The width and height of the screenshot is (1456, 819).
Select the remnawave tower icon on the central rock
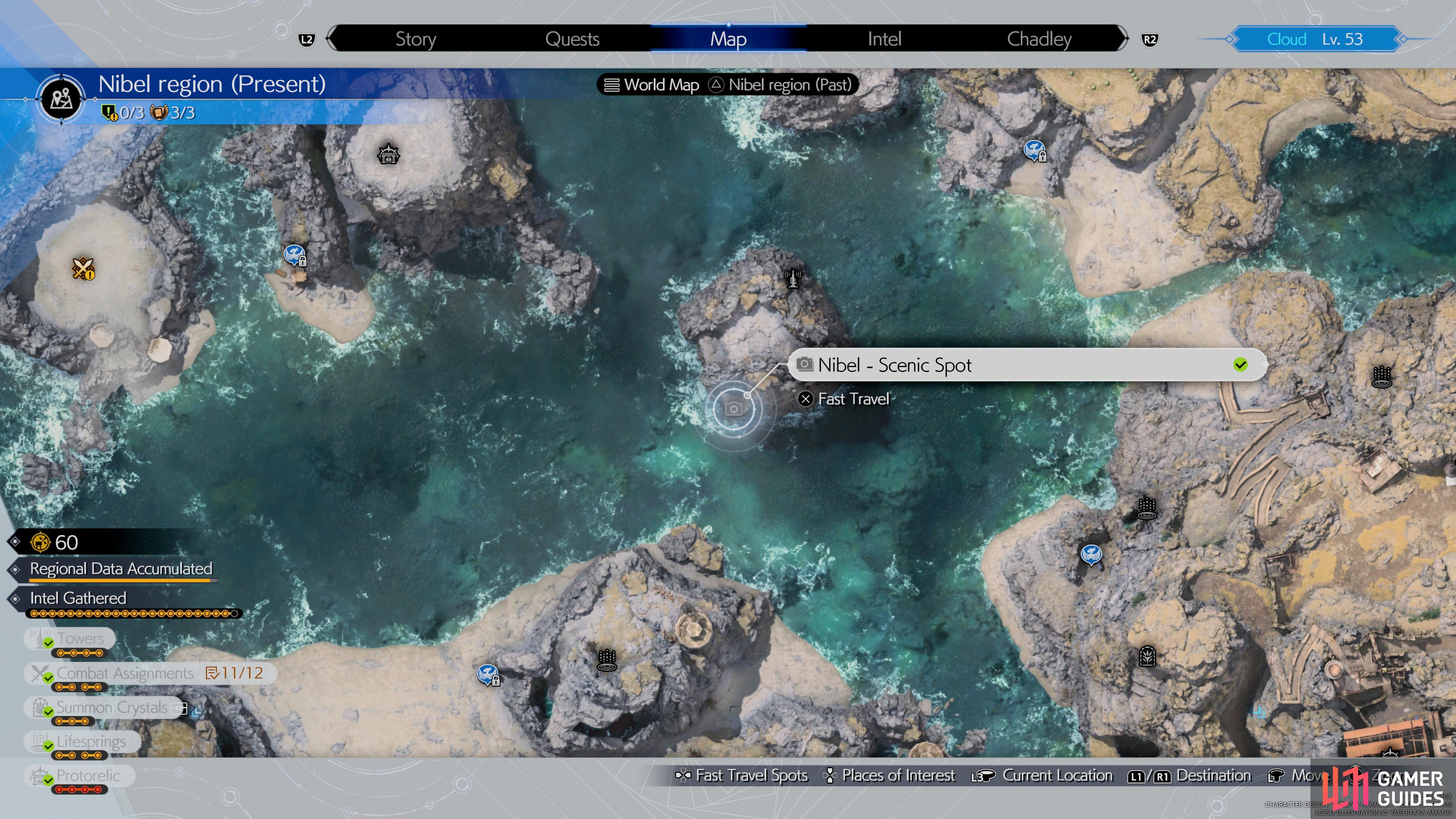(793, 278)
